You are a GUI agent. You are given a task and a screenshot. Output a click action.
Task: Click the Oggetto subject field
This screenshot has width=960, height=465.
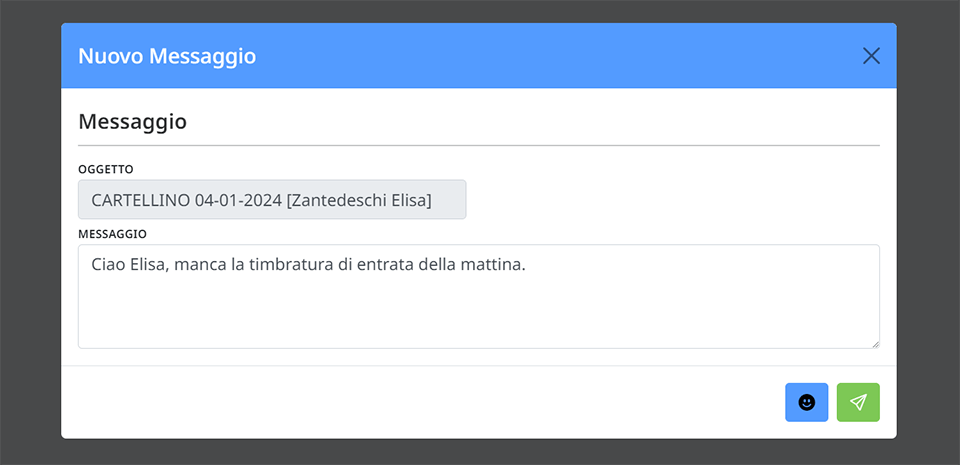(x=272, y=199)
